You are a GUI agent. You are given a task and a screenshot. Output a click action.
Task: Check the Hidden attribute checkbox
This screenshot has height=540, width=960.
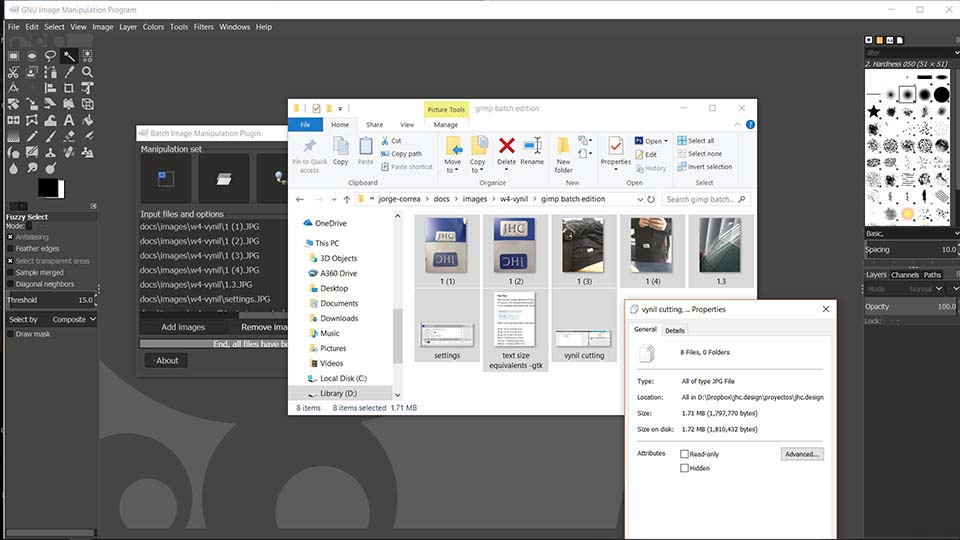[684, 468]
